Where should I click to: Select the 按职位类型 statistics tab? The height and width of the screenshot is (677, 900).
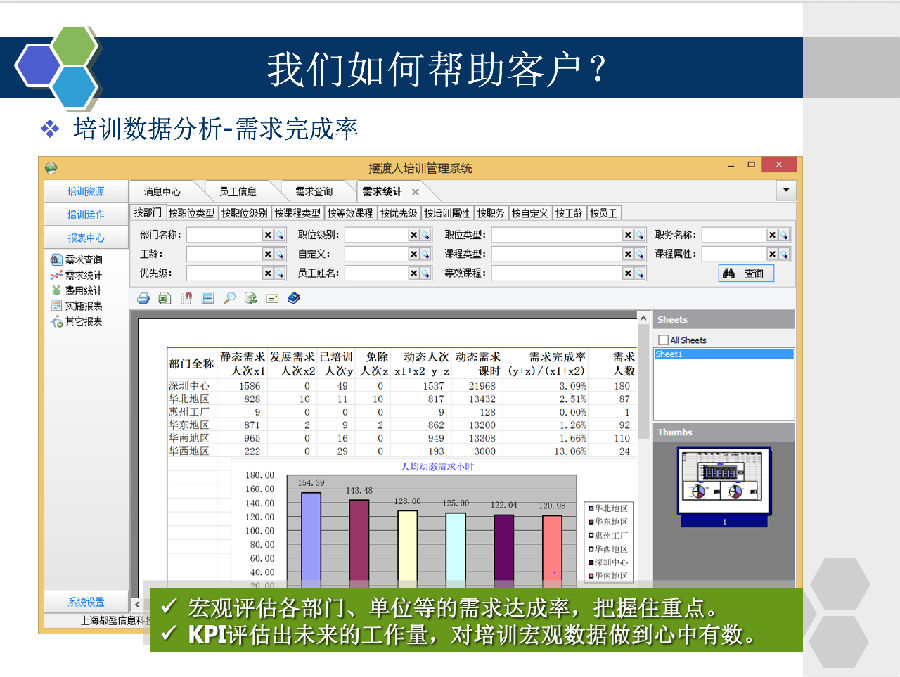191,213
